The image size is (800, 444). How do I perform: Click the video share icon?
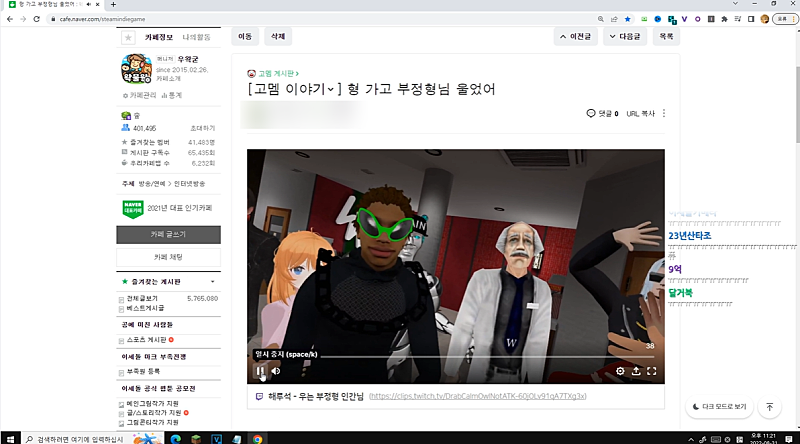click(x=636, y=371)
